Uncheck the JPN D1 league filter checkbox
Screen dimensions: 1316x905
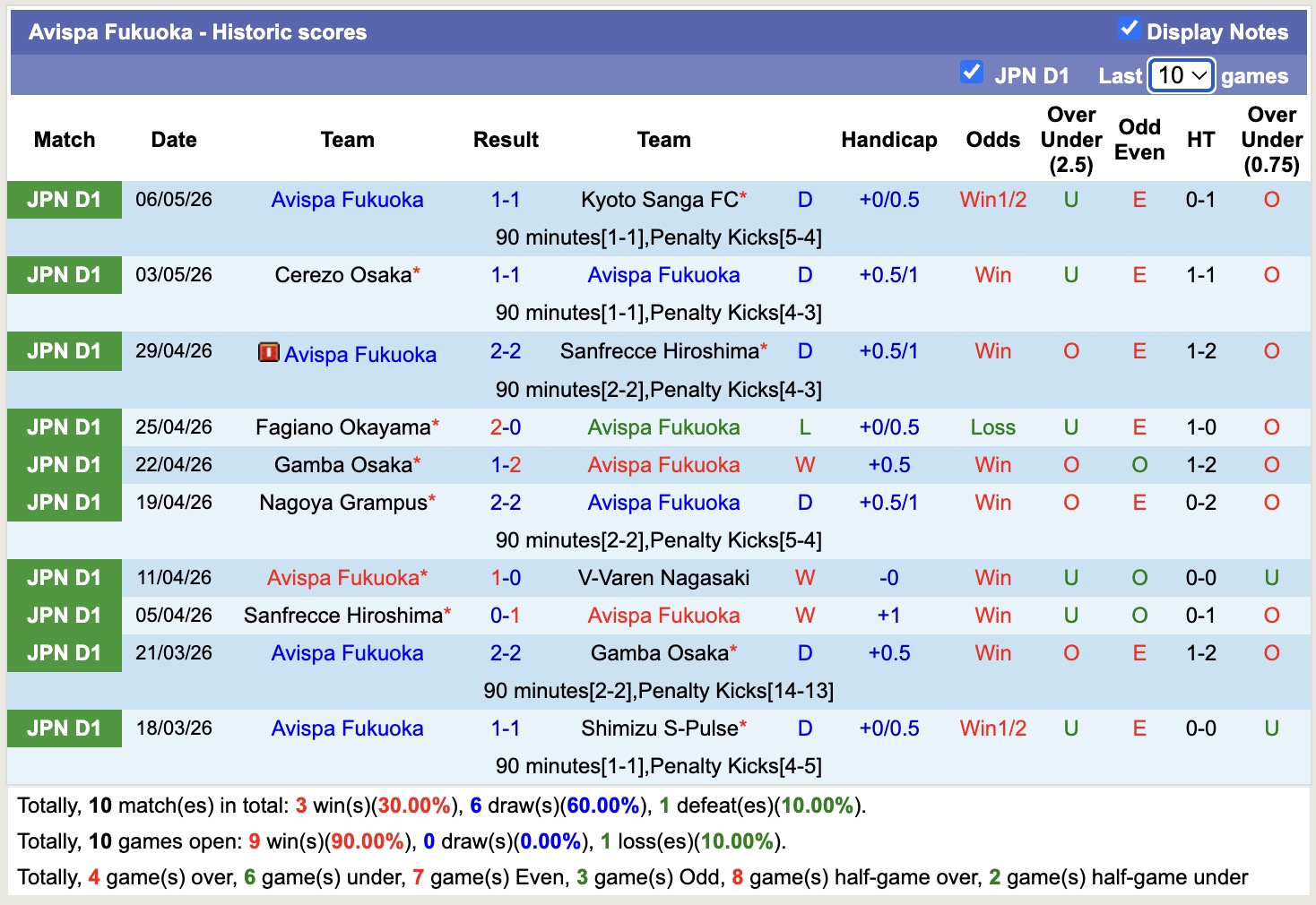(x=971, y=72)
